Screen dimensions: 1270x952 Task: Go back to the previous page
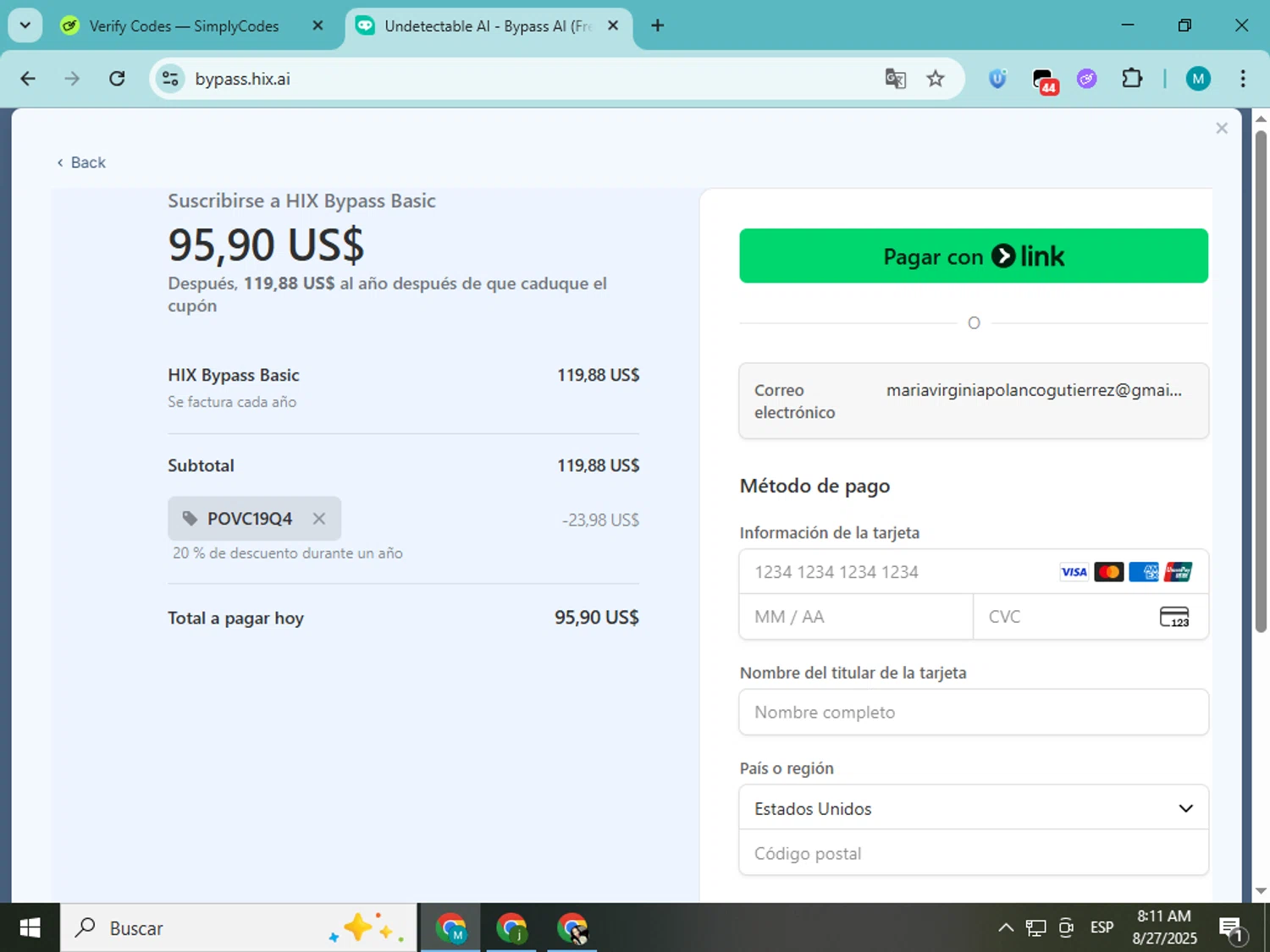point(28,79)
